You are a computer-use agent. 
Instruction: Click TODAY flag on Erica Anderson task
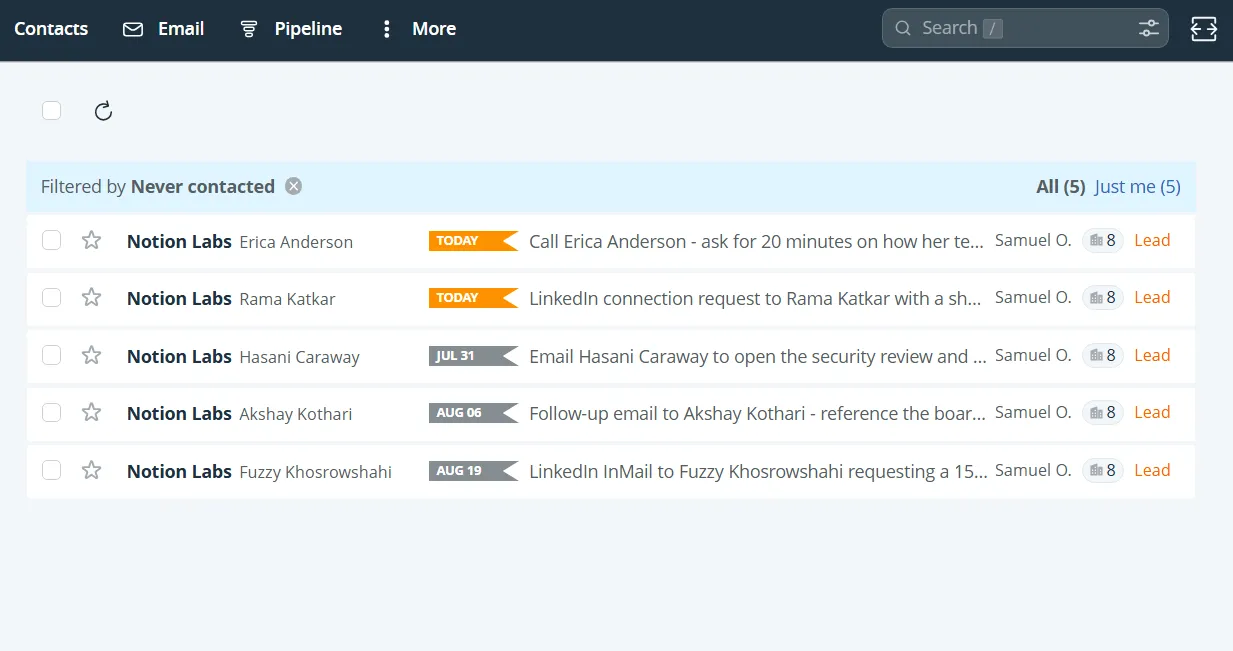pos(473,240)
